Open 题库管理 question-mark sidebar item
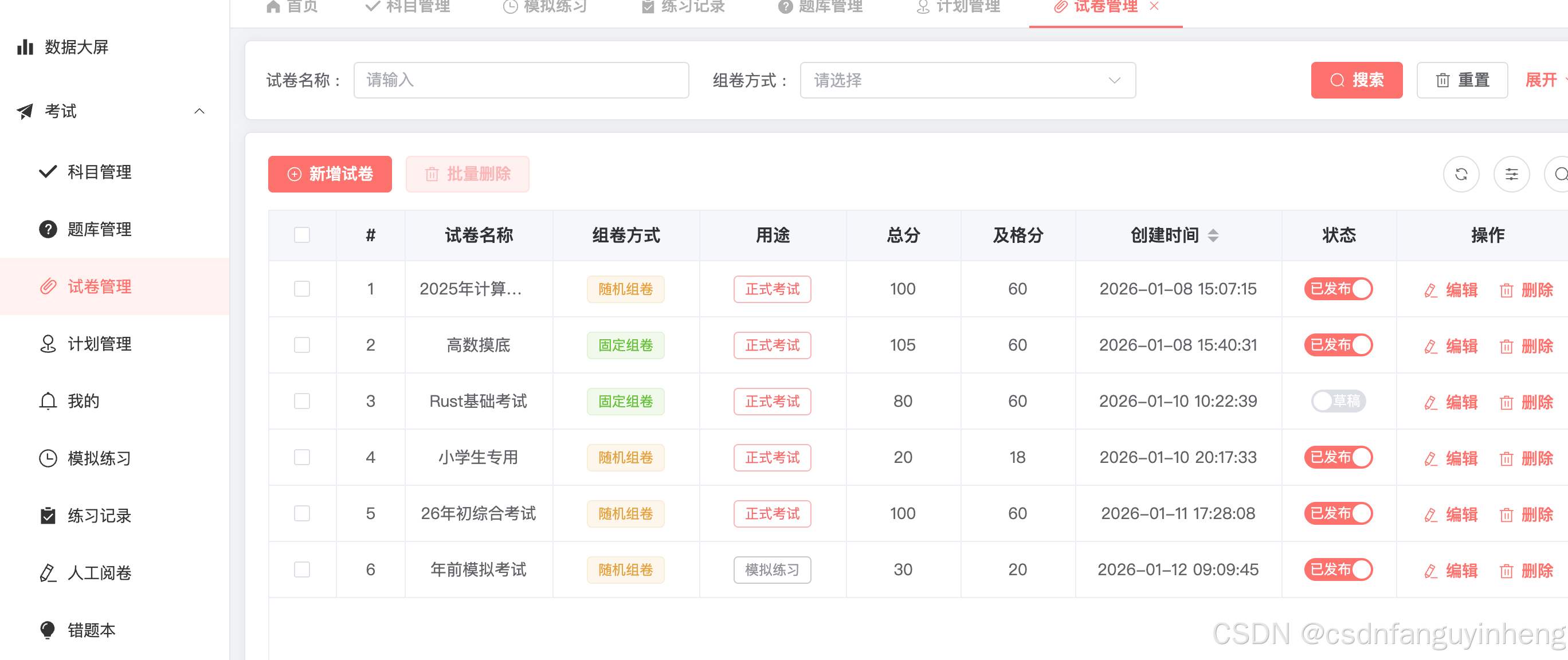Viewport: 1568px width, 660px height. 99,229
